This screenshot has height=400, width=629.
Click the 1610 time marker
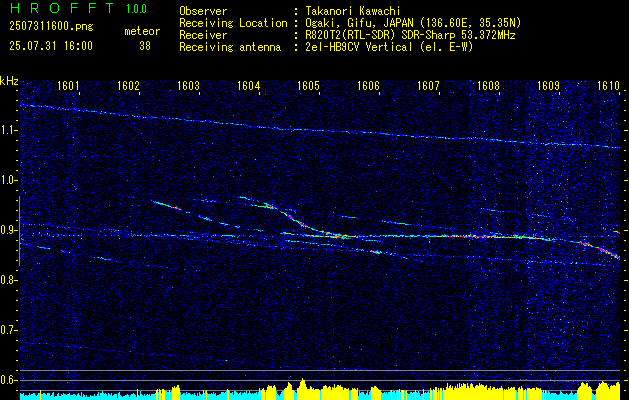click(x=608, y=85)
